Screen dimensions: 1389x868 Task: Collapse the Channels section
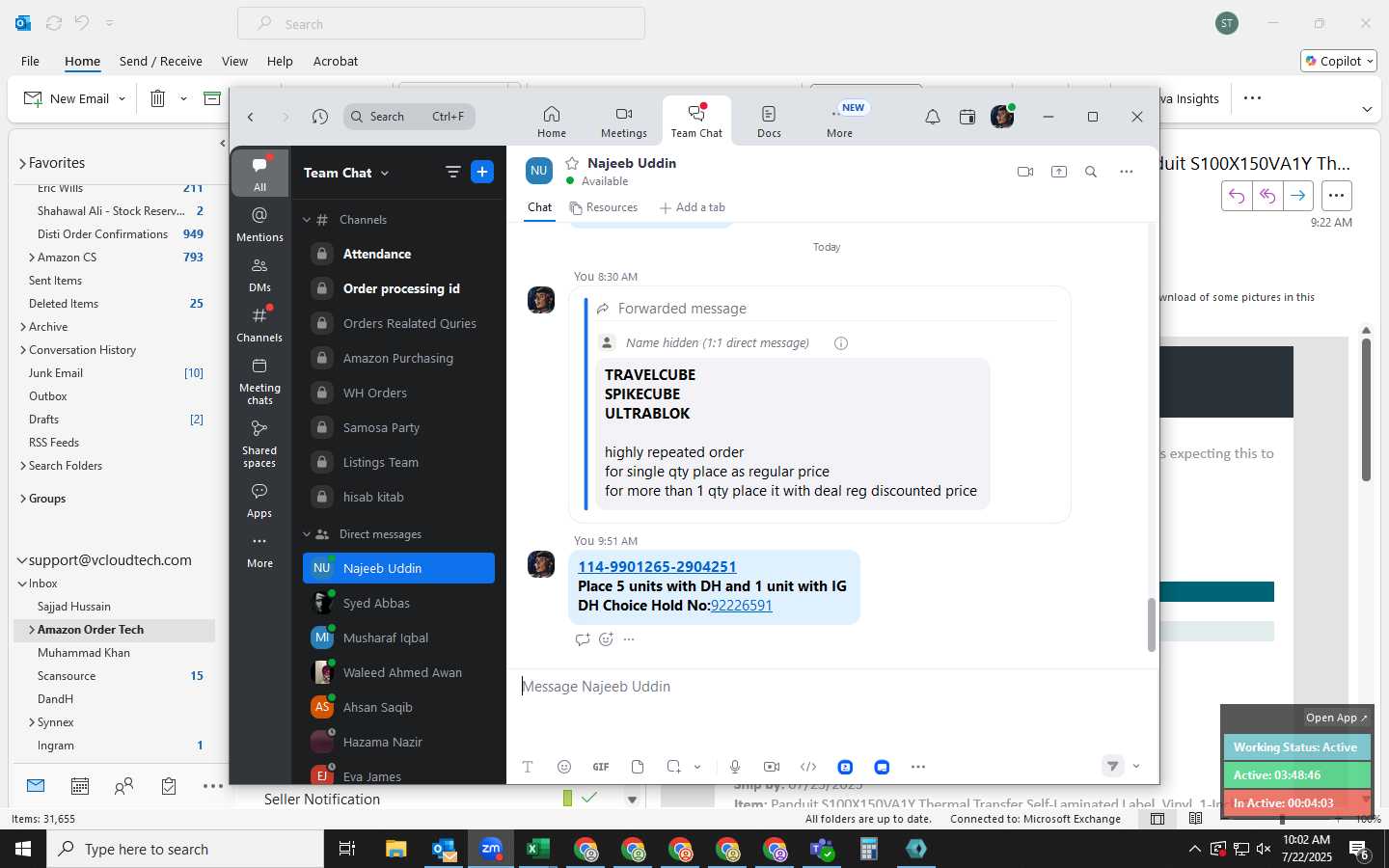(307, 220)
